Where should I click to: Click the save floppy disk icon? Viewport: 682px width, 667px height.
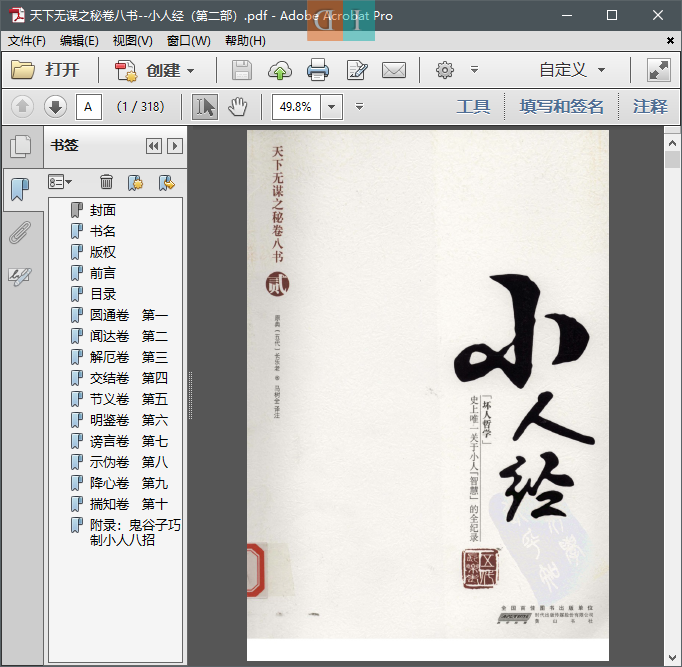(x=241, y=70)
